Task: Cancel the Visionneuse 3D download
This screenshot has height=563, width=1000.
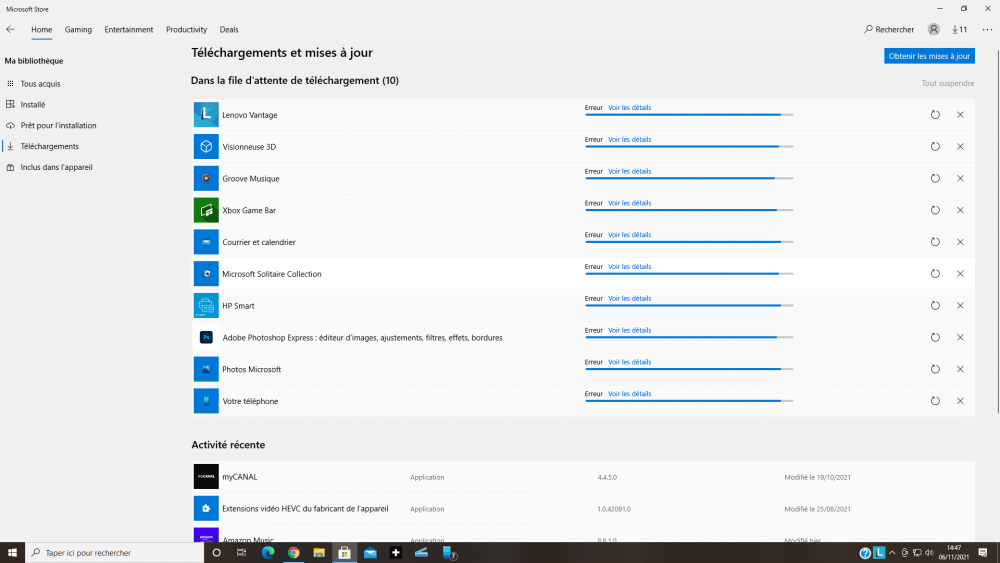Action: point(960,147)
